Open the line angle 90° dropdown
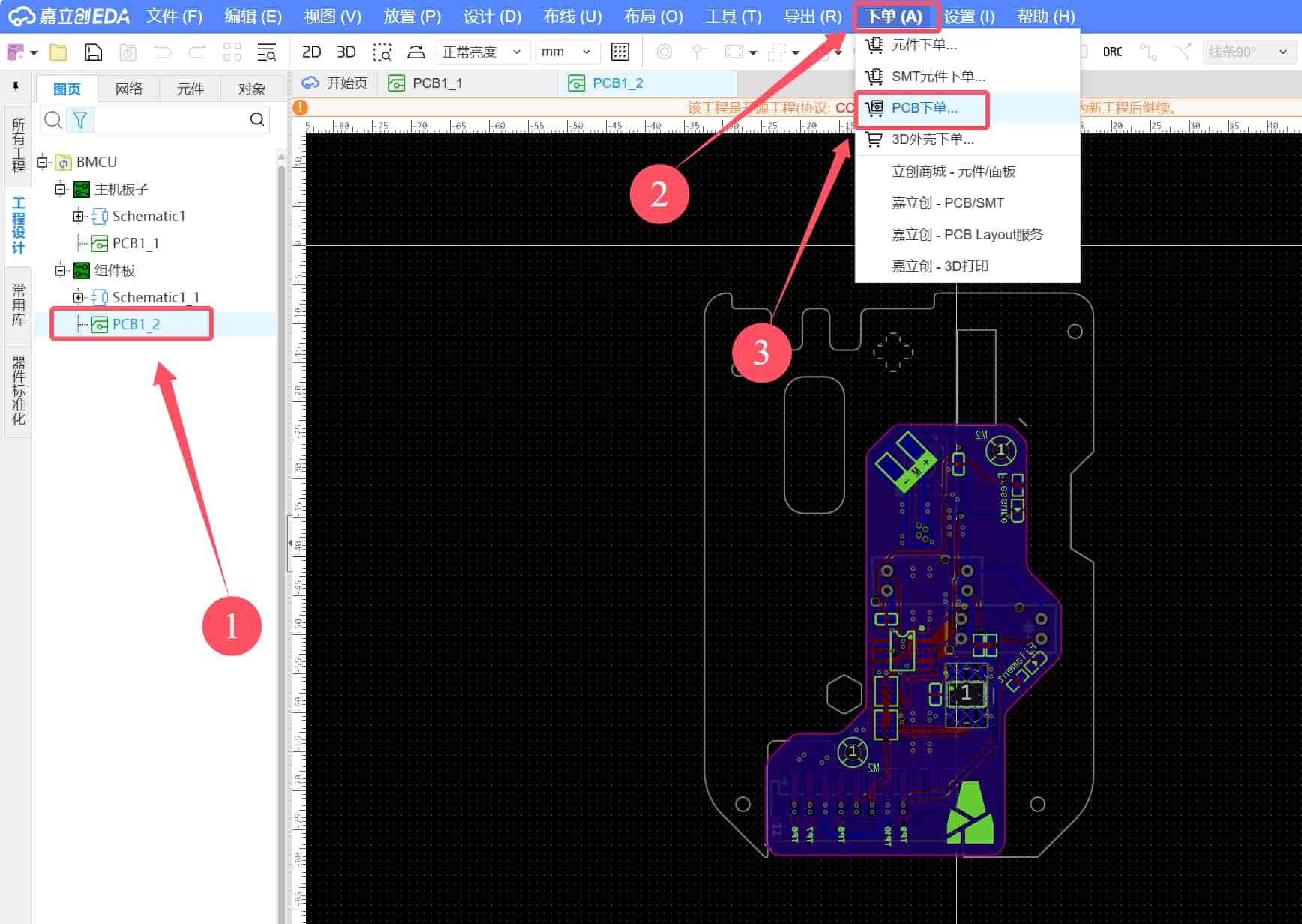Viewport: 1302px width, 924px height. (x=1249, y=52)
